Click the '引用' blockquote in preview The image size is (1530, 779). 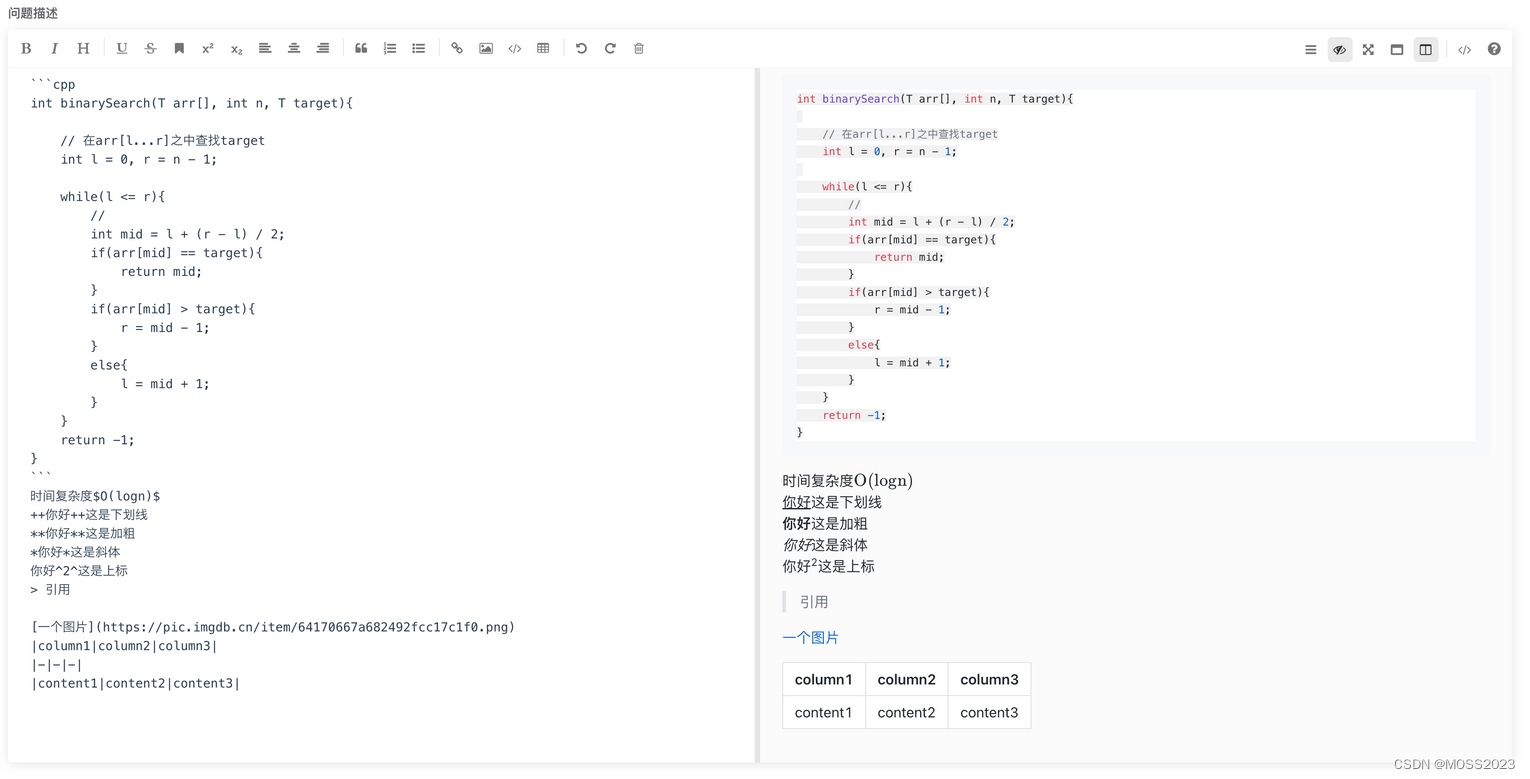[x=814, y=602]
